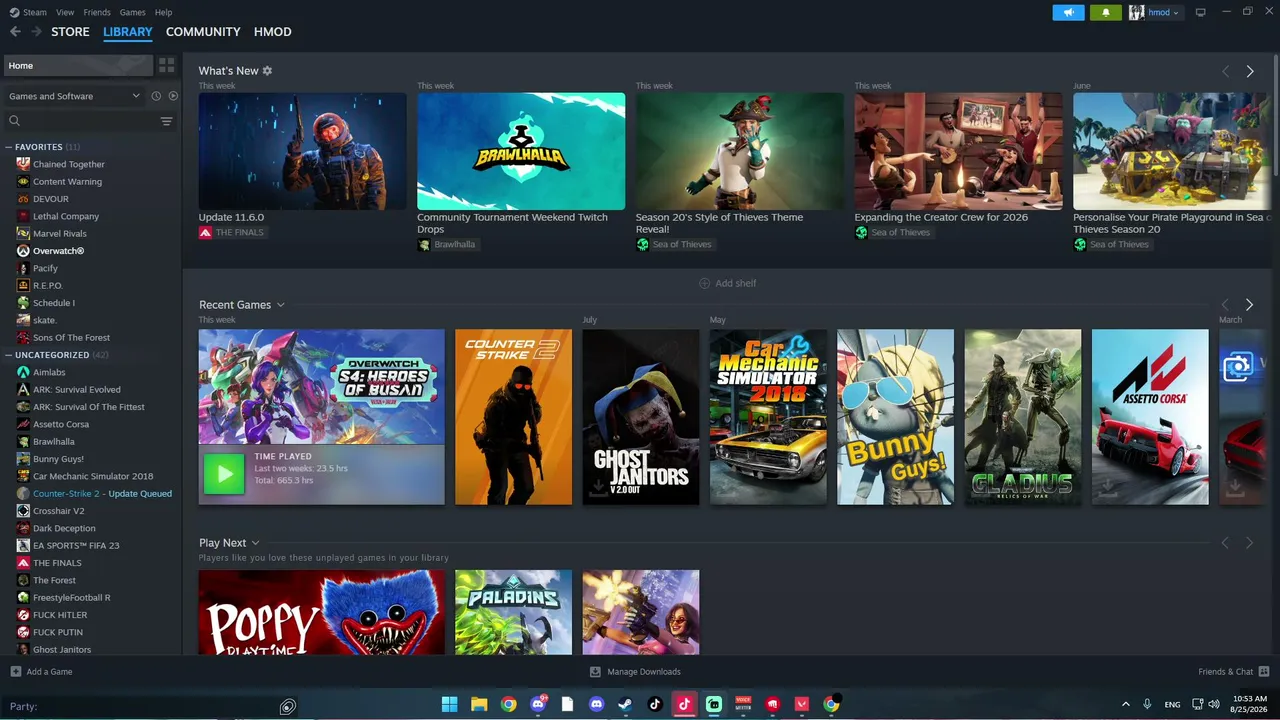Switch to the Store tab

(70, 32)
